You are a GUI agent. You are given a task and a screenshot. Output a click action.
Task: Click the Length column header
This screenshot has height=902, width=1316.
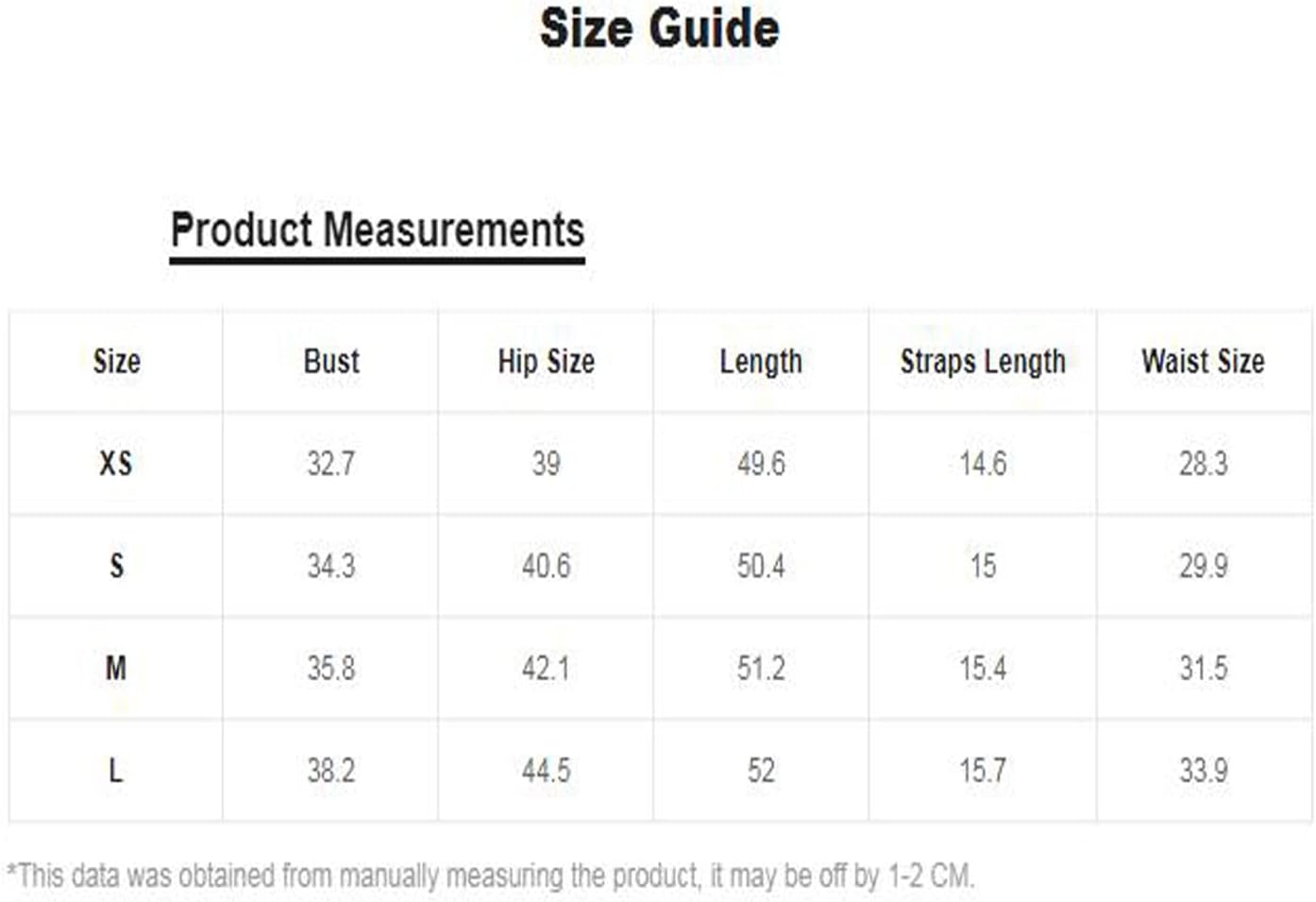pos(761,361)
